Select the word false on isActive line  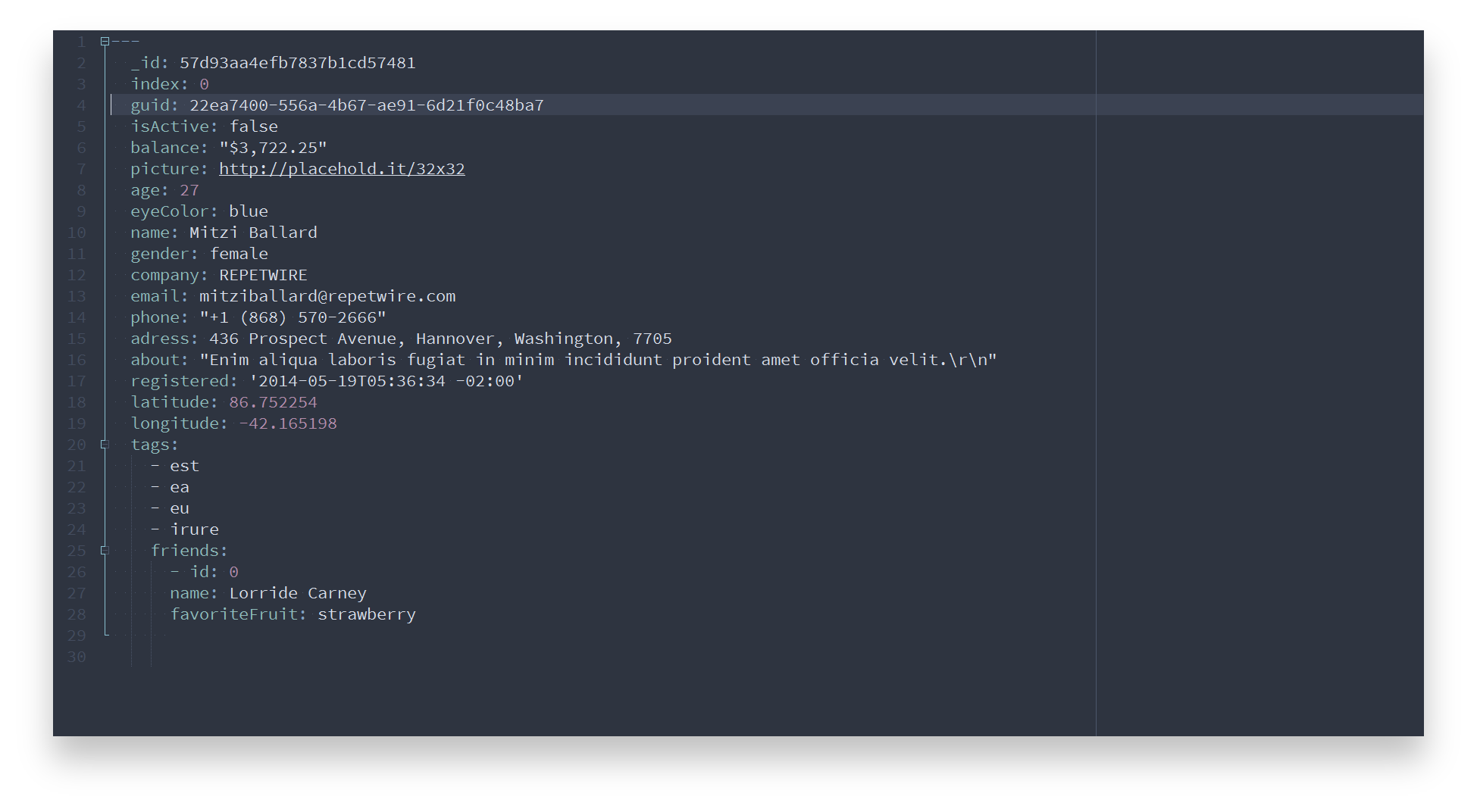[x=254, y=126]
